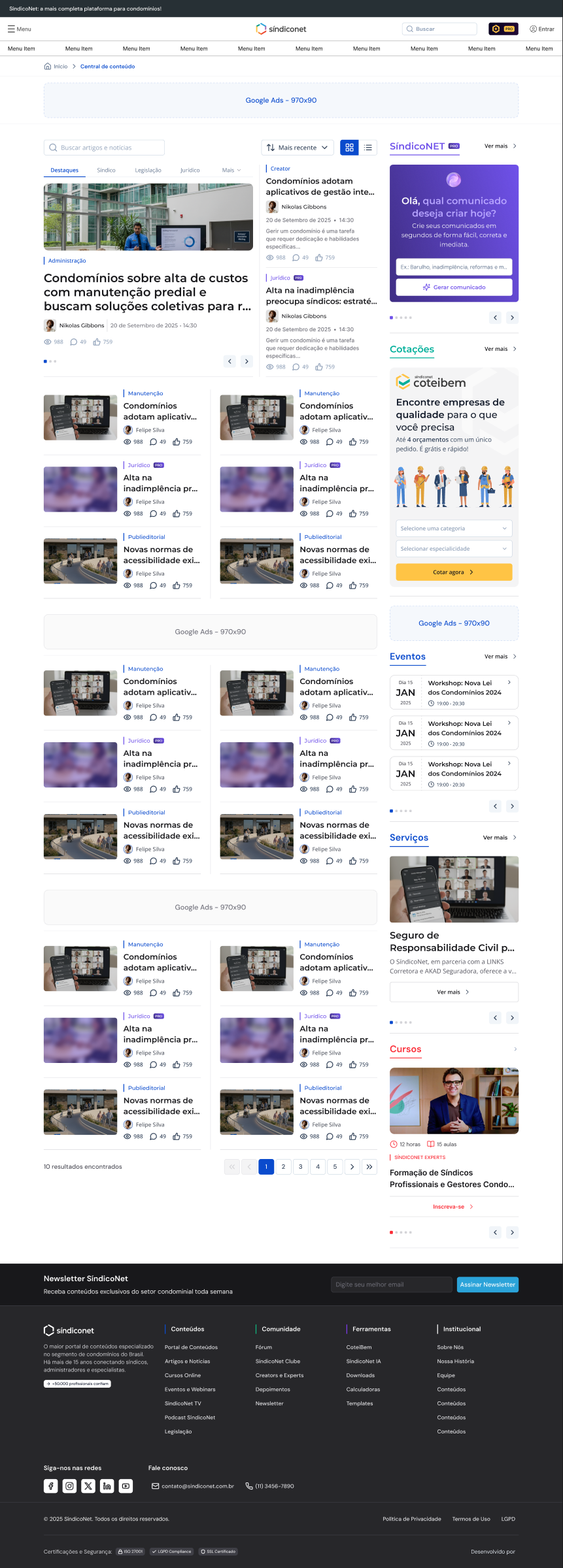Select the Legislação tab

click(x=148, y=170)
